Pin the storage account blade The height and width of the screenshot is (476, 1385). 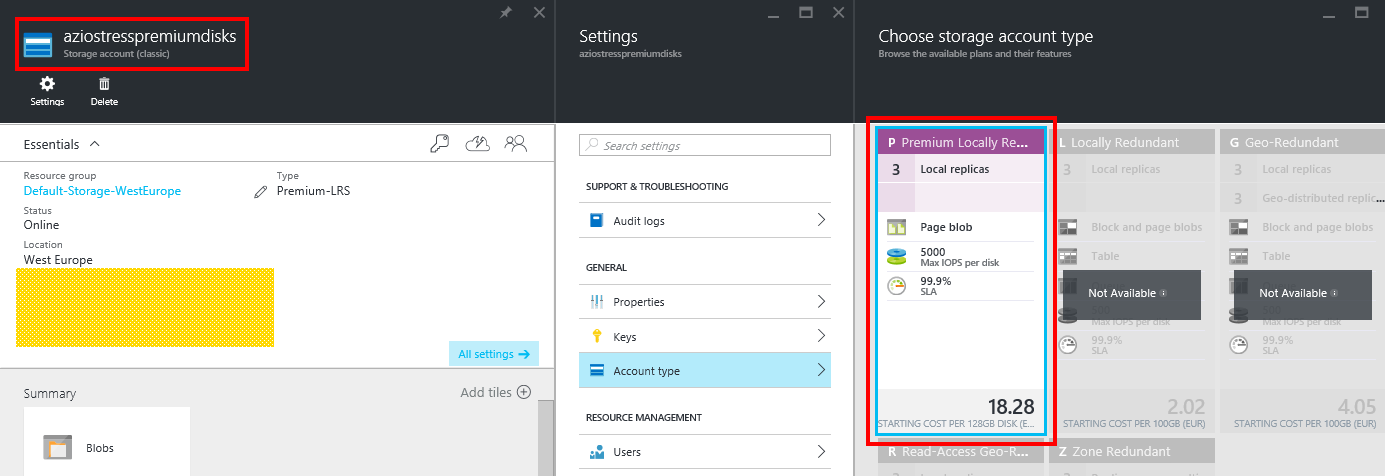[507, 12]
